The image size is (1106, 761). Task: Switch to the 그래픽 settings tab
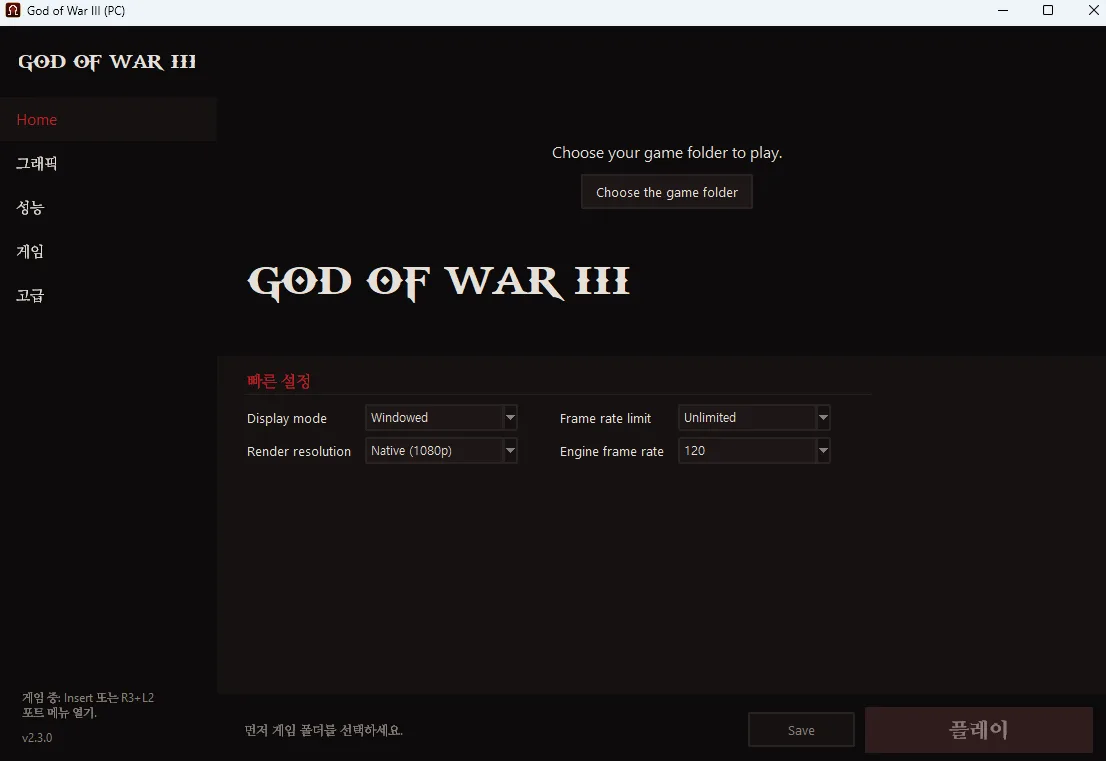point(108,164)
